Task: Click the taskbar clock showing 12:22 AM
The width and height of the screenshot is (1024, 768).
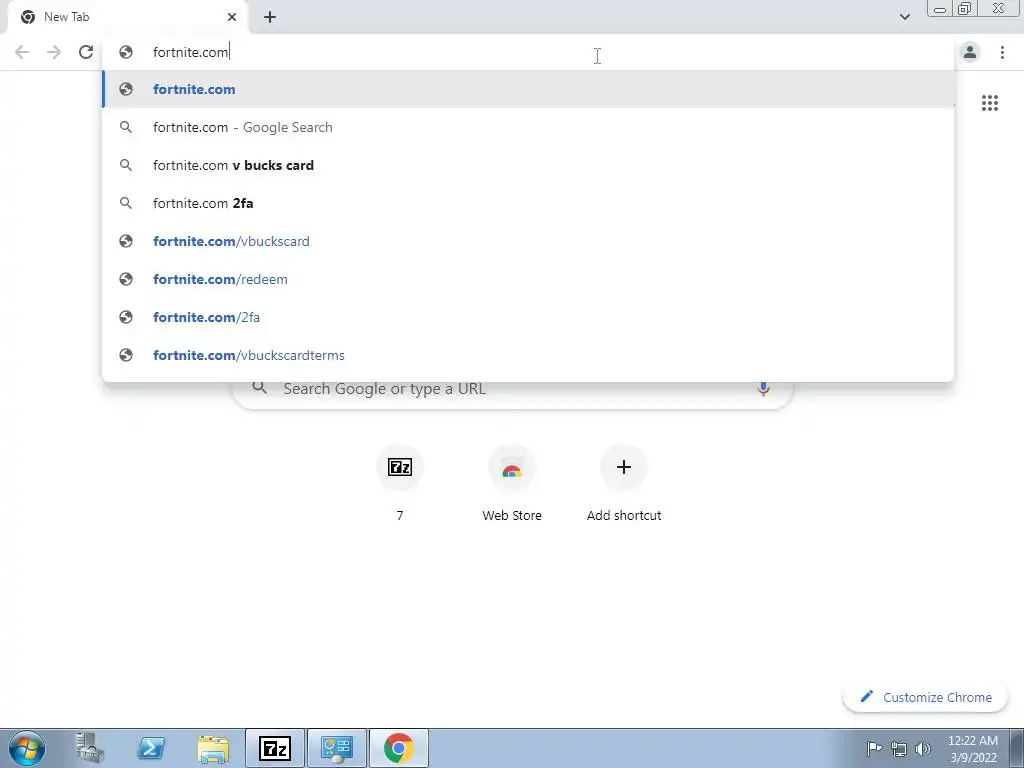Action: [972, 749]
